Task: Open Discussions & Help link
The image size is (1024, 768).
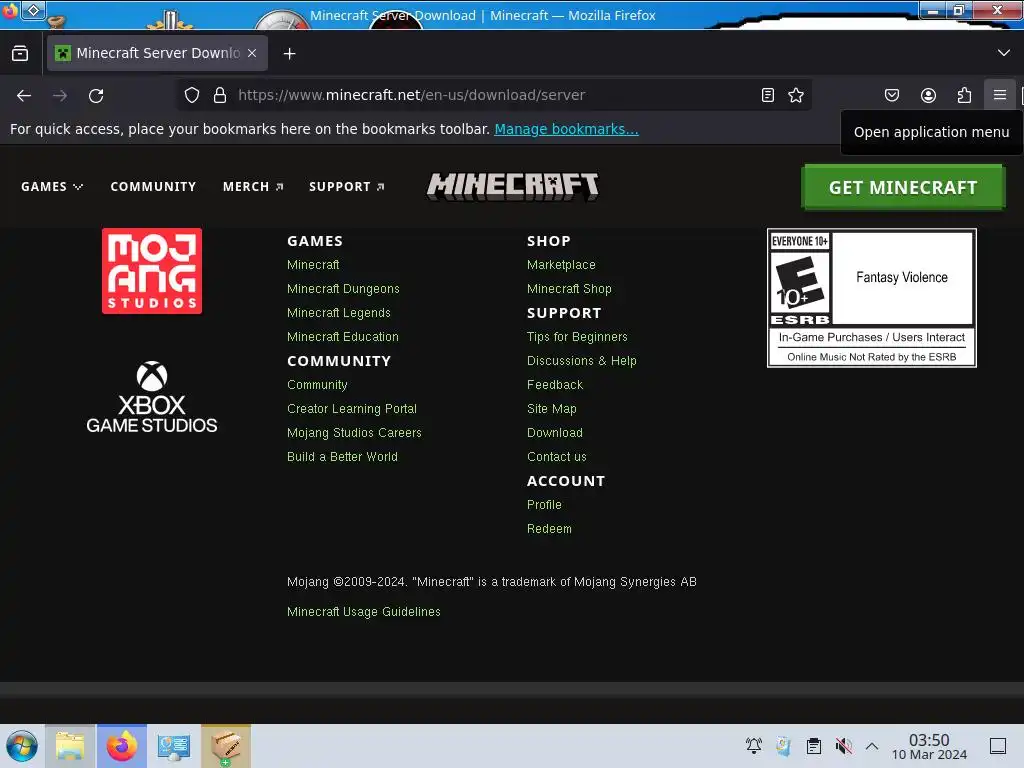Action: [581, 360]
